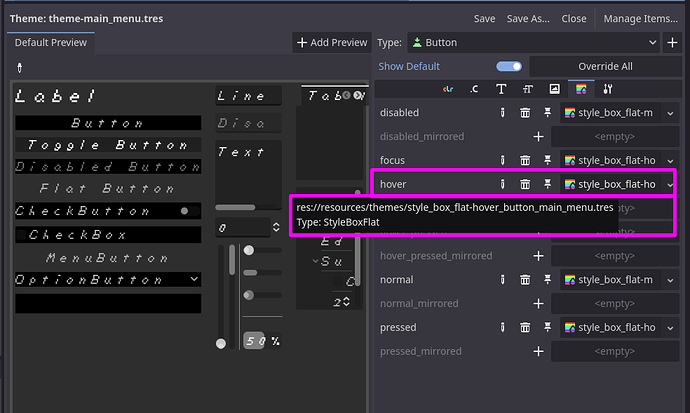The image size is (690, 413).
Task: Open Manage Items...
Action: (x=640, y=18)
